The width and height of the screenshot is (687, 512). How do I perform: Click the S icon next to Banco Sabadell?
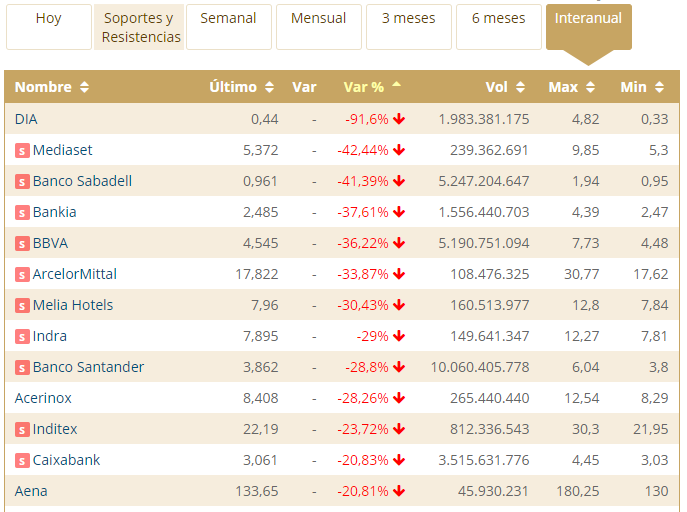22,182
